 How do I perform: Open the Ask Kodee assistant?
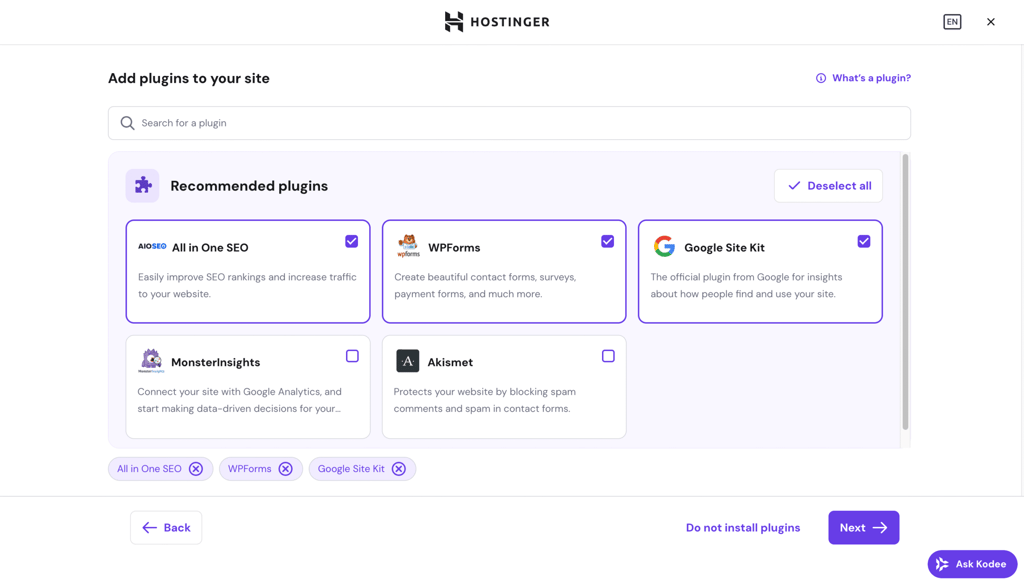click(971, 563)
